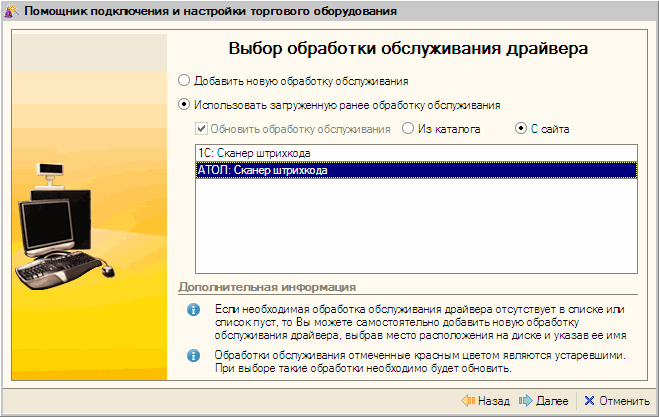
Task: Select 'Использовать загруженную ранее обработку' radio button
Action: tap(183, 104)
